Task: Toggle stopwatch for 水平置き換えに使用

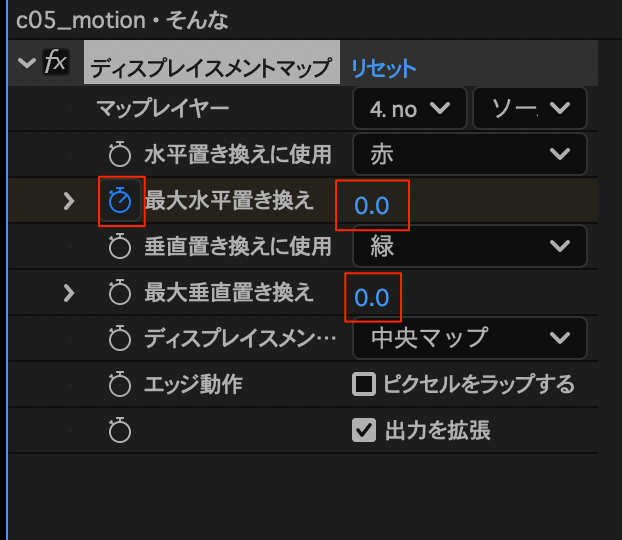Action: click(x=120, y=155)
